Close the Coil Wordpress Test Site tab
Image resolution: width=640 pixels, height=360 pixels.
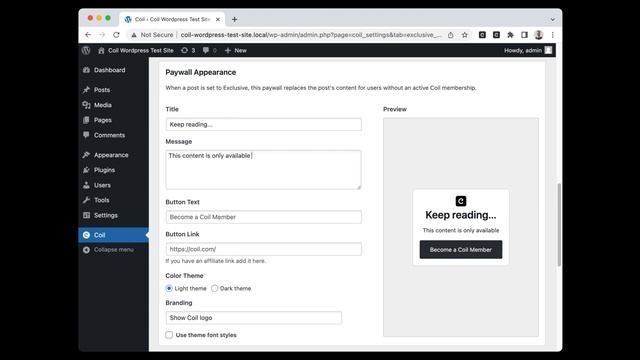click(218, 19)
